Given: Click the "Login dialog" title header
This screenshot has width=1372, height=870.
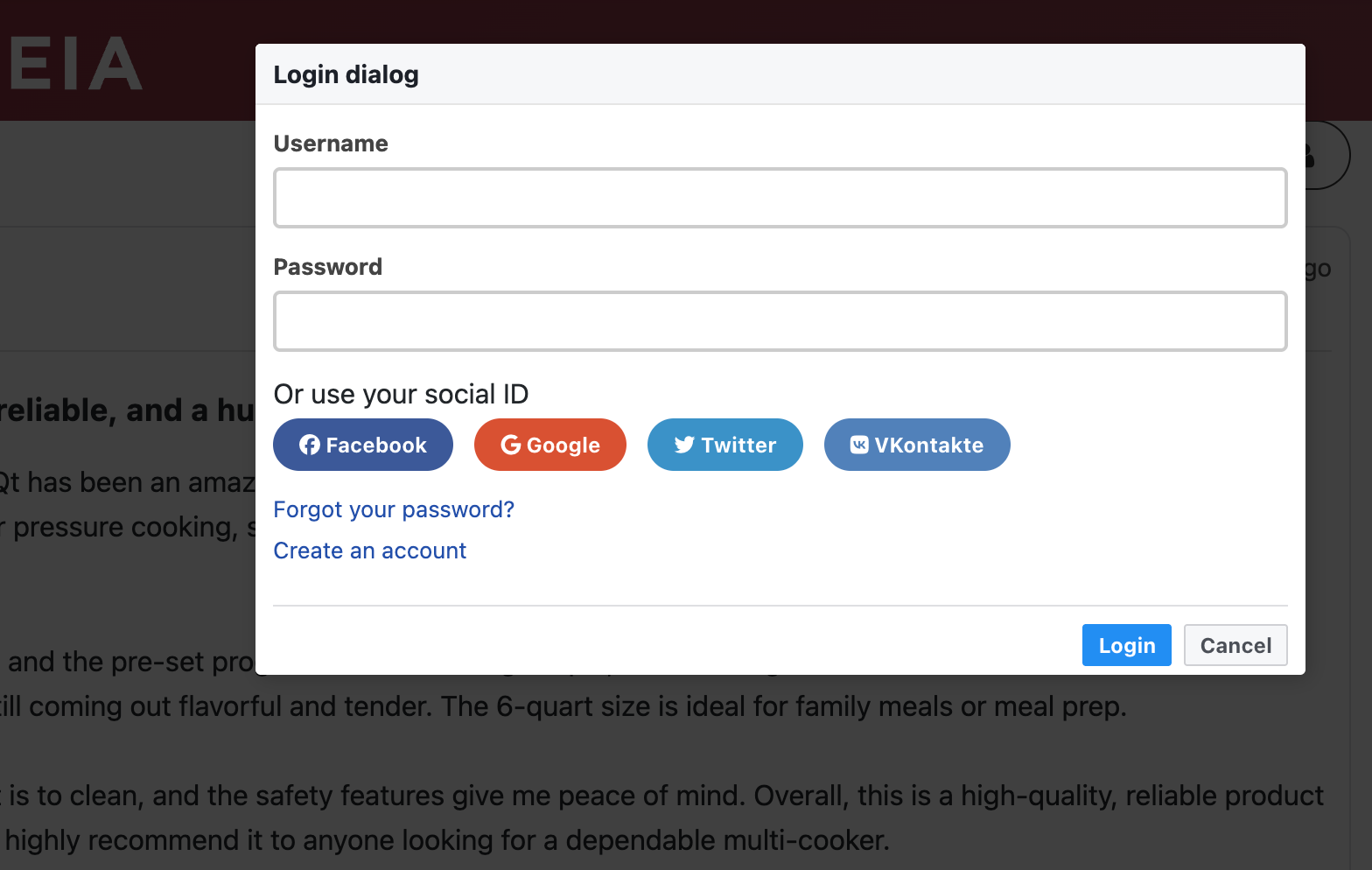Looking at the screenshot, I should click(346, 74).
